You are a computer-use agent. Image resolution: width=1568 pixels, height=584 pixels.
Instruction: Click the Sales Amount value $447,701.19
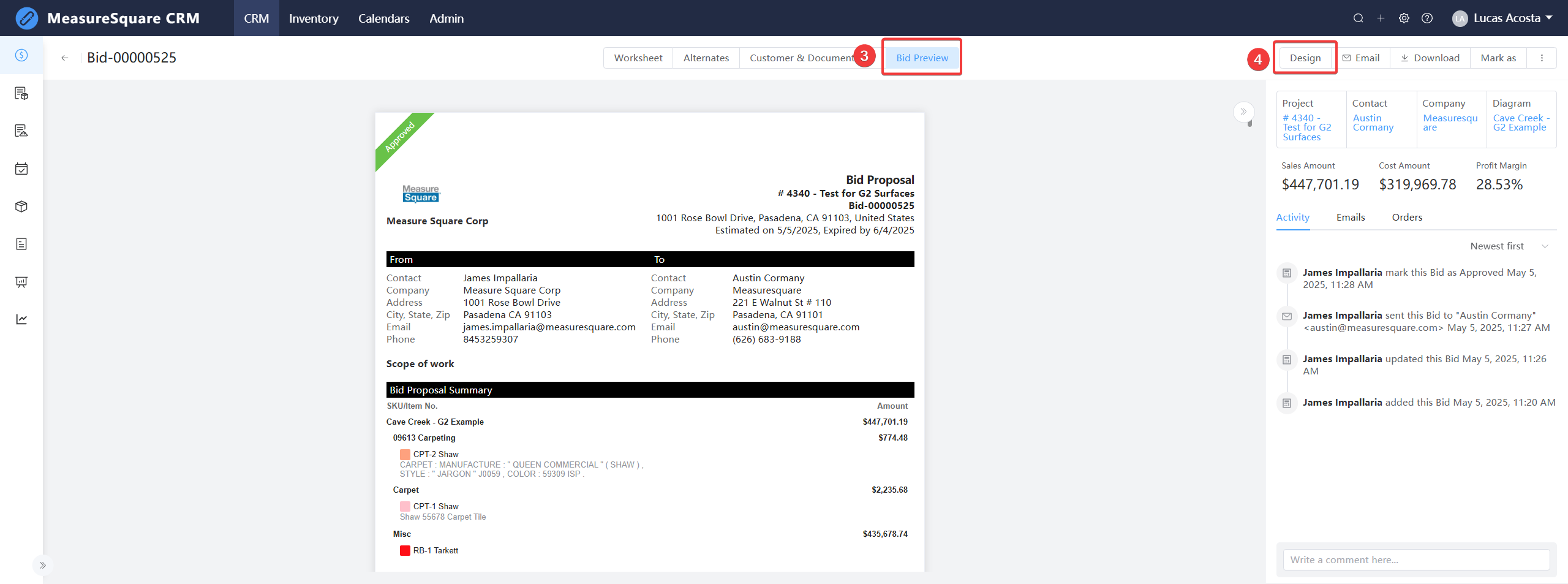point(1320,184)
